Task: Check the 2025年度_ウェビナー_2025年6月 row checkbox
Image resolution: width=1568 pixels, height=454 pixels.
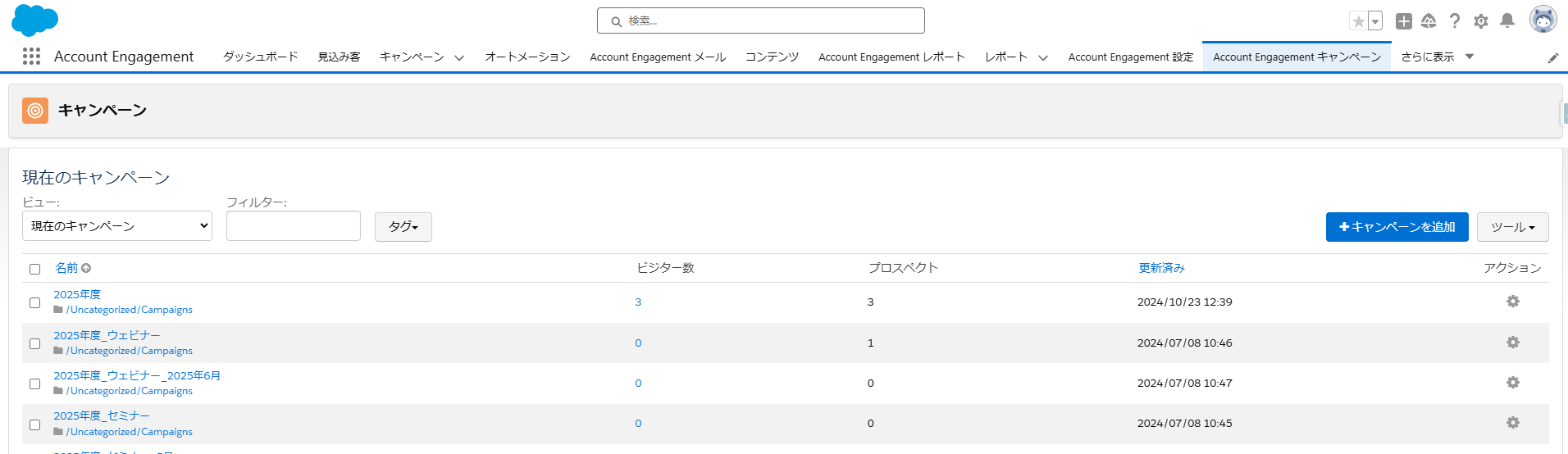Action: (x=34, y=384)
